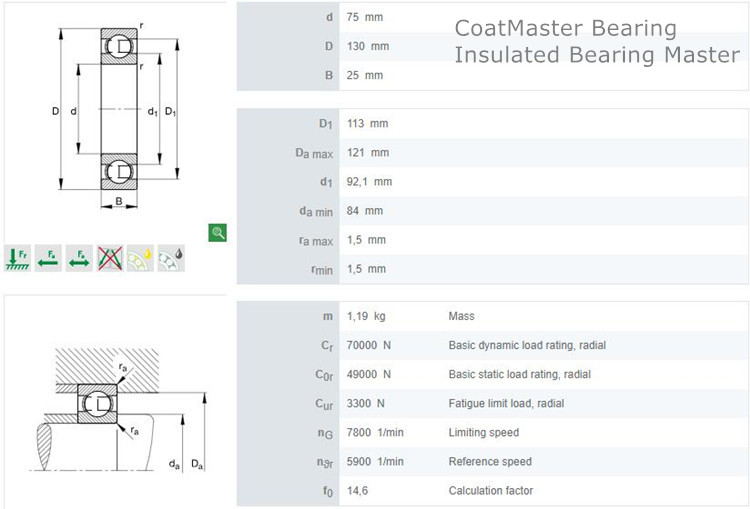
Task: Select the limiting speed value 7800 1/min
Action: click(375, 432)
